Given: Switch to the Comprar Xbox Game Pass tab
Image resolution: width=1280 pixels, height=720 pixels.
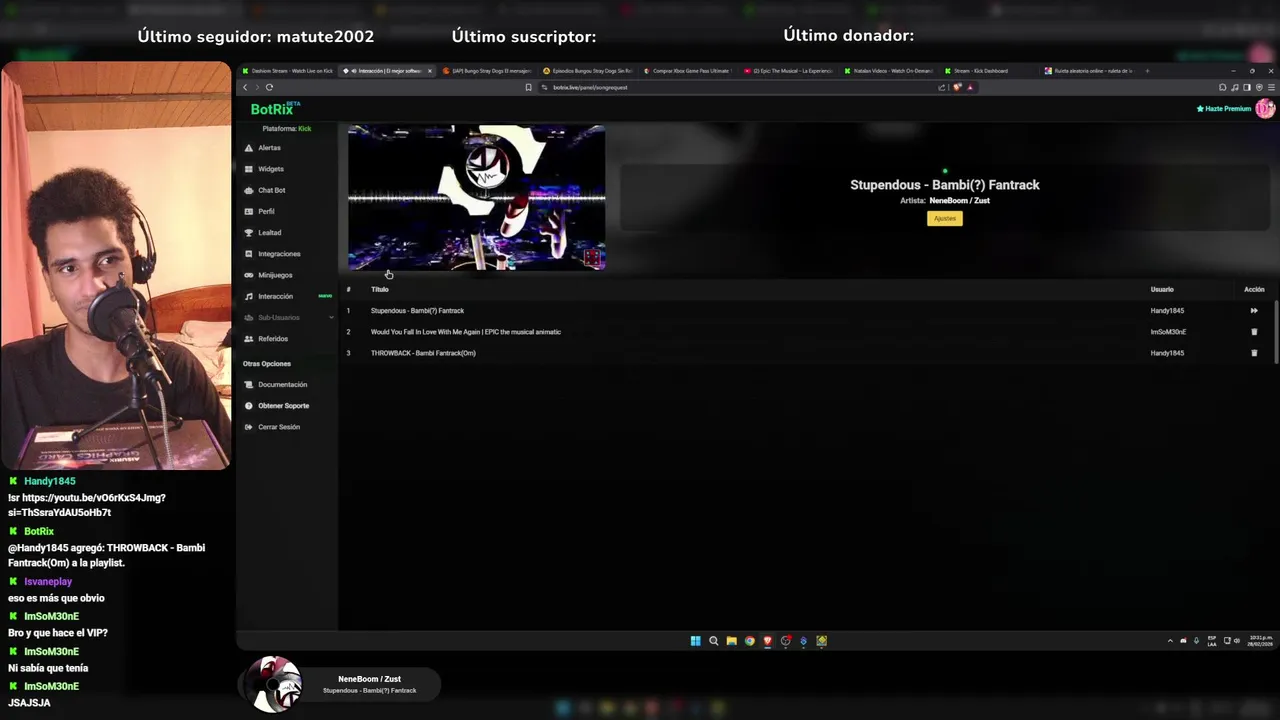Looking at the screenshot, I should (688, 71).
